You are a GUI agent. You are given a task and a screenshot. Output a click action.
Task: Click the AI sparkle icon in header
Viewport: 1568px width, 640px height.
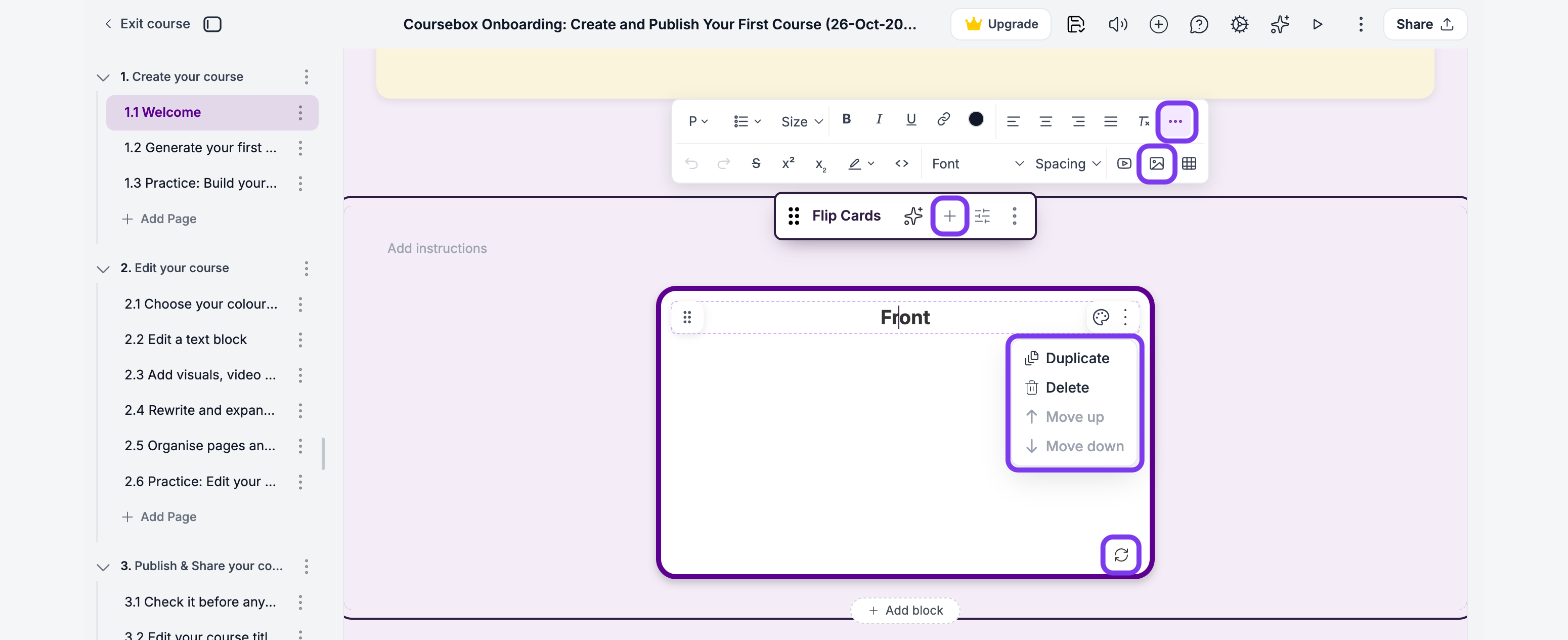[1280, 24]
